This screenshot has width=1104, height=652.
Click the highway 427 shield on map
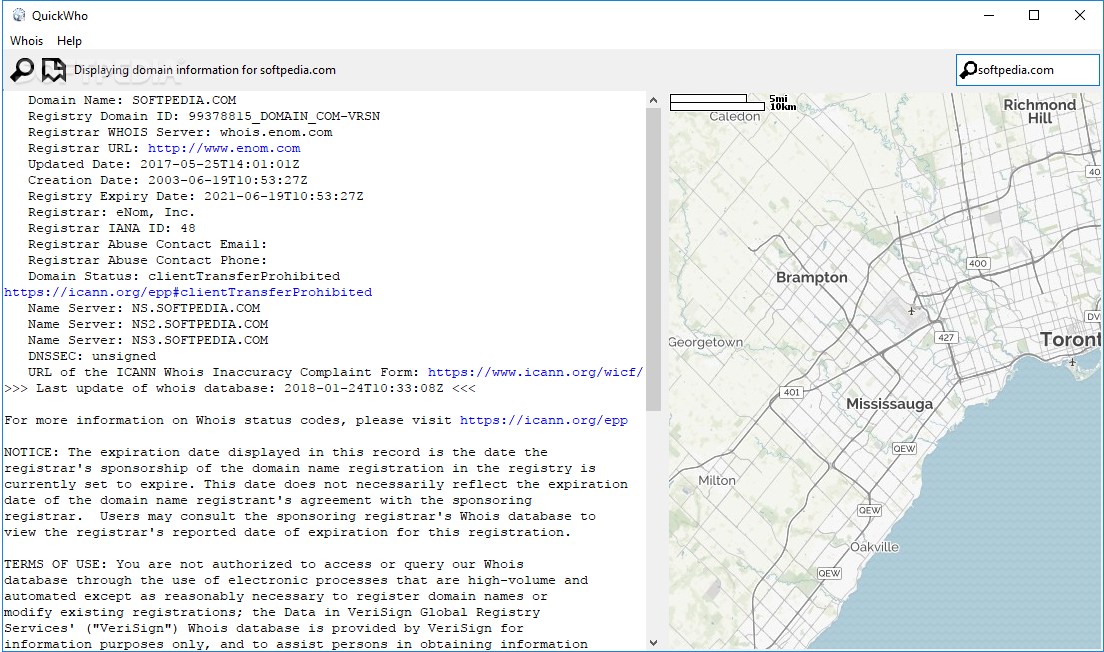pyautogui.click(x=946, y=337)
